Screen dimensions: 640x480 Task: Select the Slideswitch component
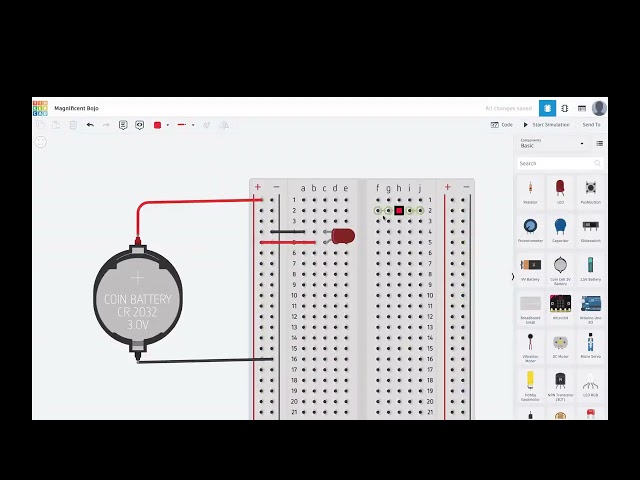click(x=590, y=230)
